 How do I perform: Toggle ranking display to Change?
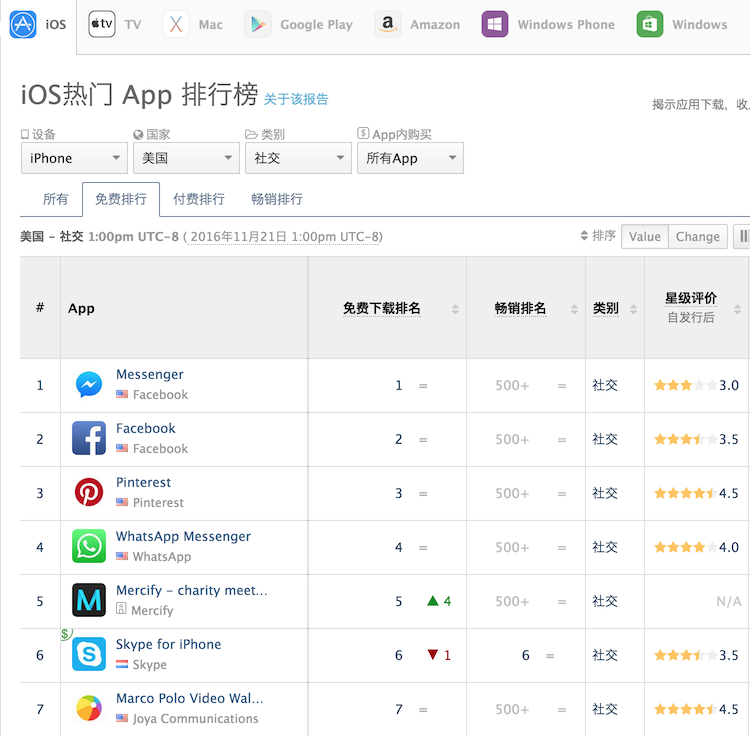click(x=697, y=237)
